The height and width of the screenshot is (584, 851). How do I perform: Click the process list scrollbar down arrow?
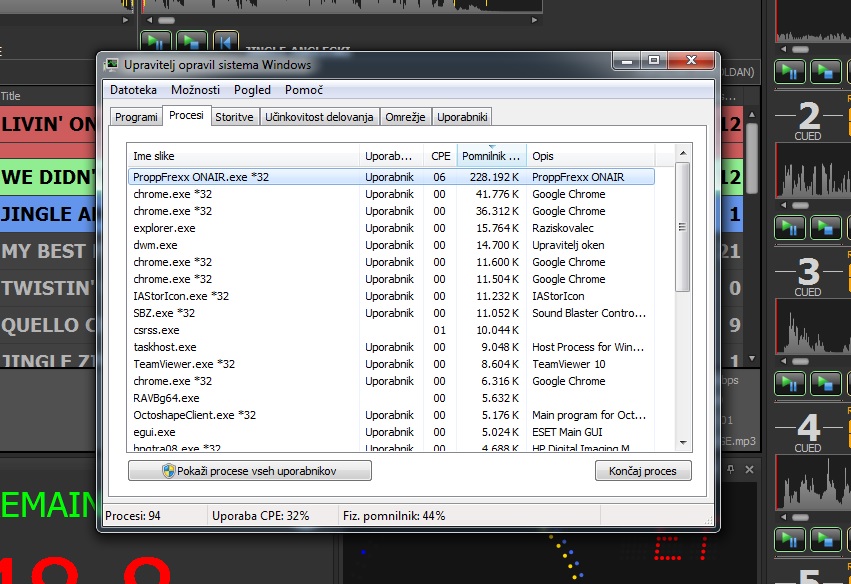tap(683, 441)
